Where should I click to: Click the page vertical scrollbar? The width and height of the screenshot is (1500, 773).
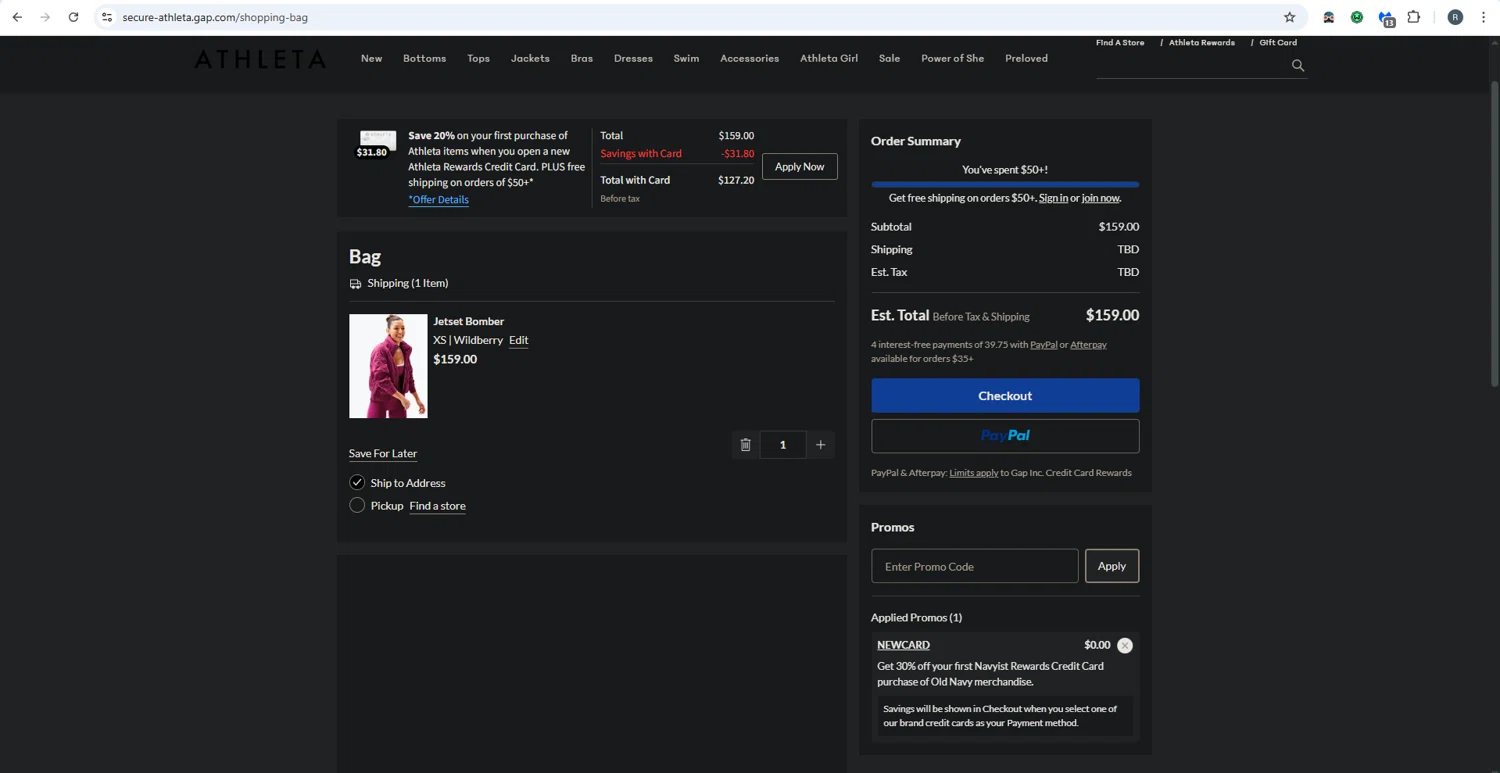click(x=1495, y=234)
